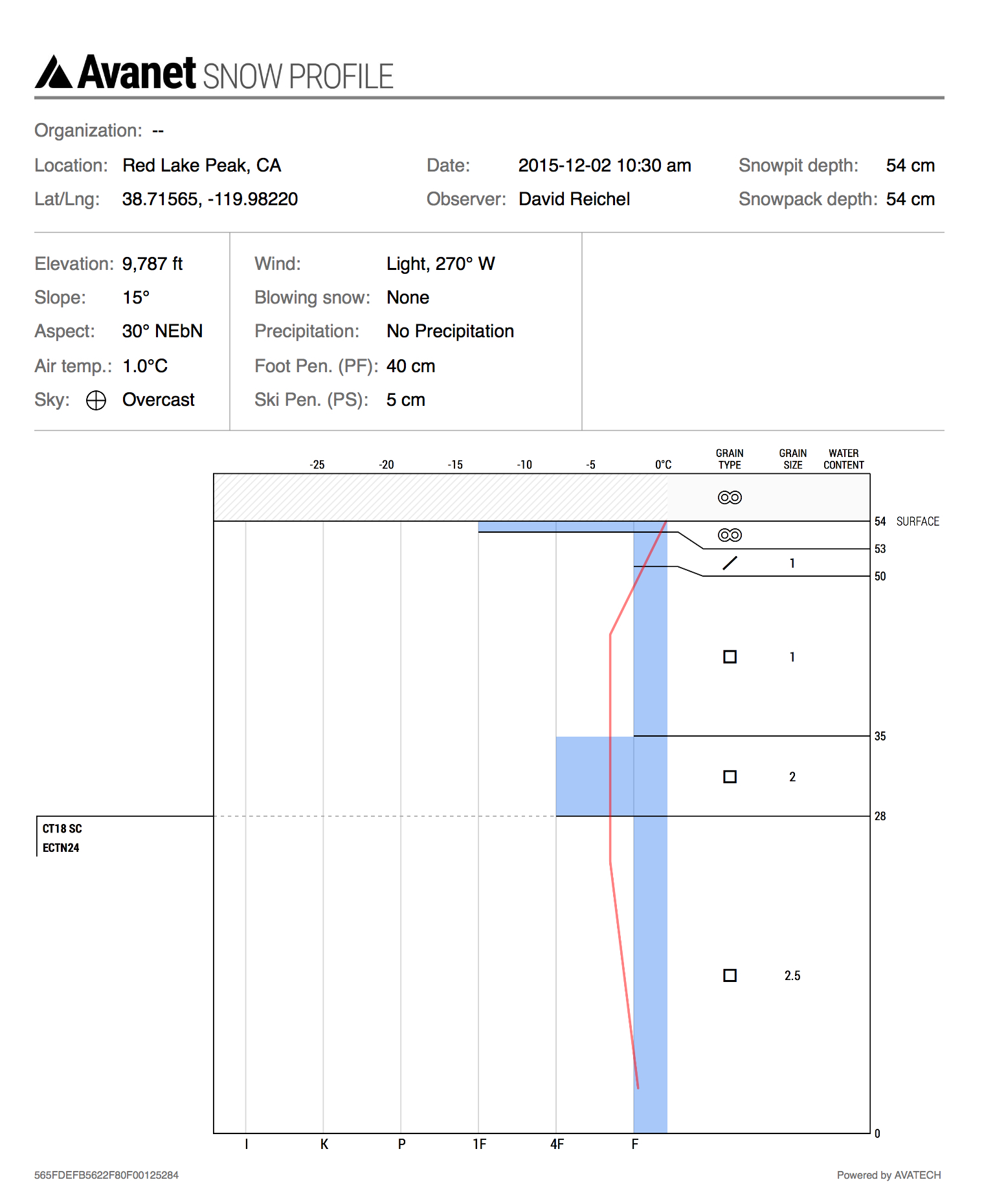Click the 0°C temperature axis label

(663, 465)
